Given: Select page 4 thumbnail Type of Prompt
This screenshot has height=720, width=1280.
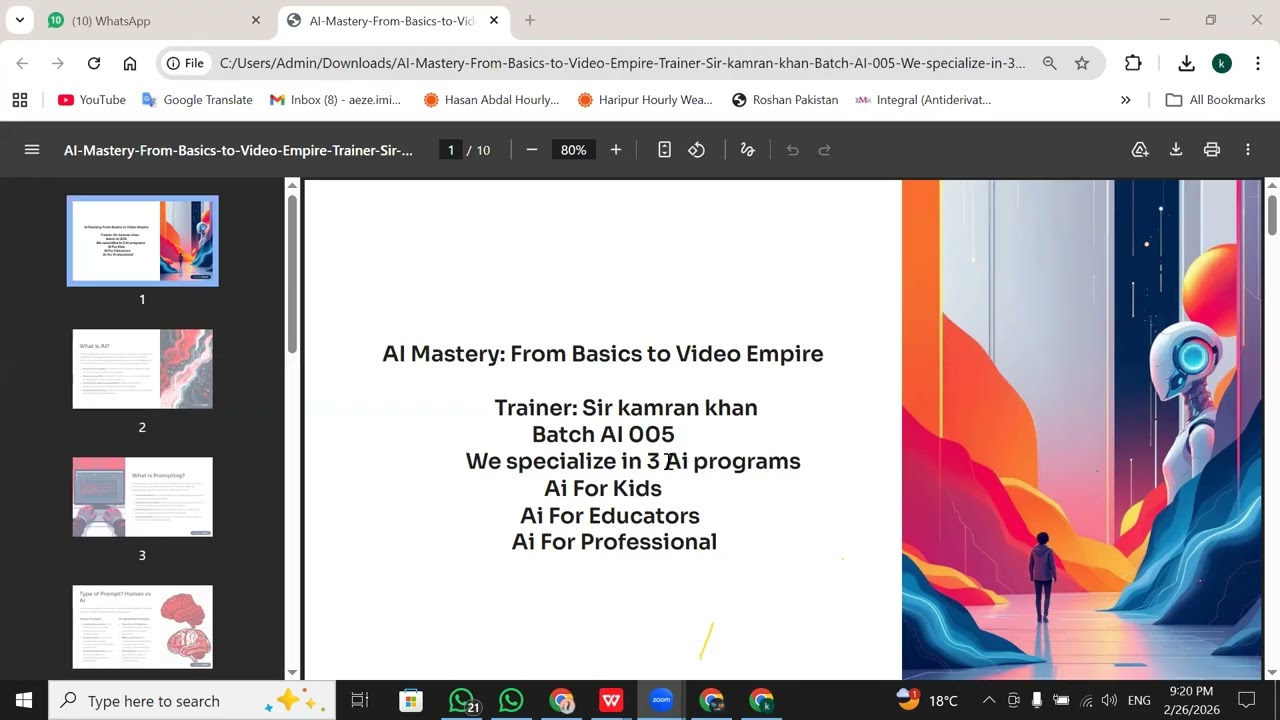Looking at the screenshot, I should pos(142,626).
